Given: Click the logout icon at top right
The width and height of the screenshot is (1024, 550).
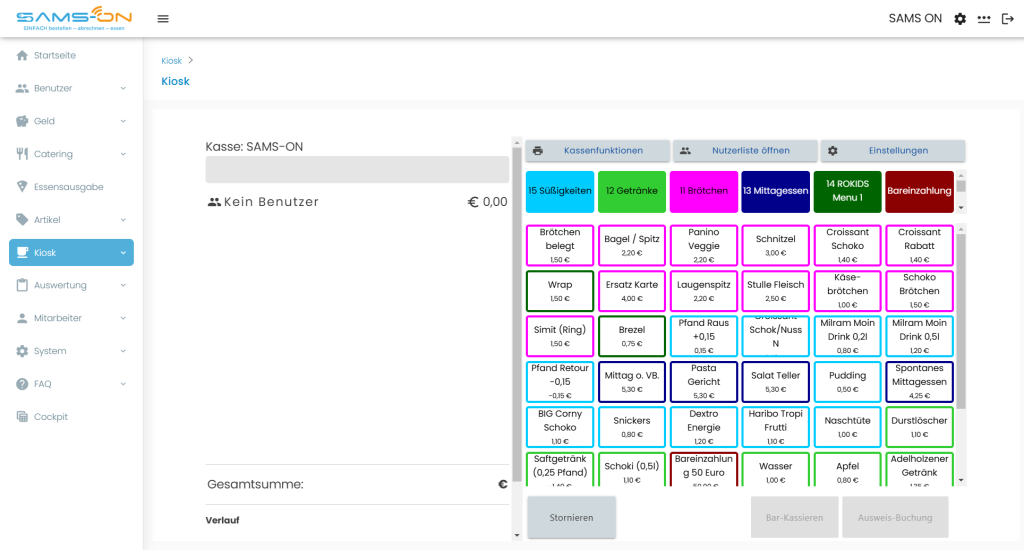Looking at the screenshot, I should [x=1008, y=19].
